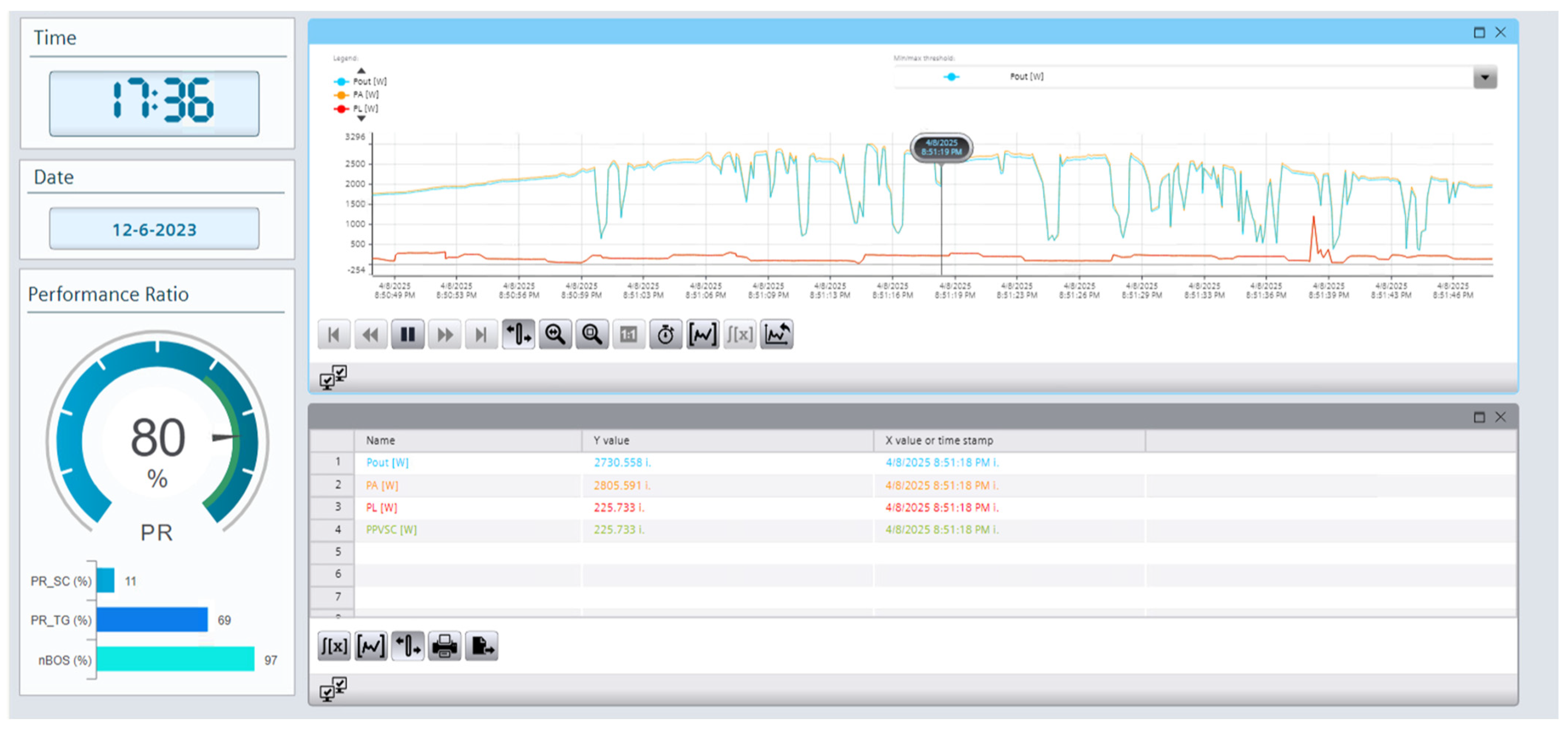Select the PA [W] table row
Viewport: 1568px width, 729px height.
pyautogui.click(x=382, y=485)
